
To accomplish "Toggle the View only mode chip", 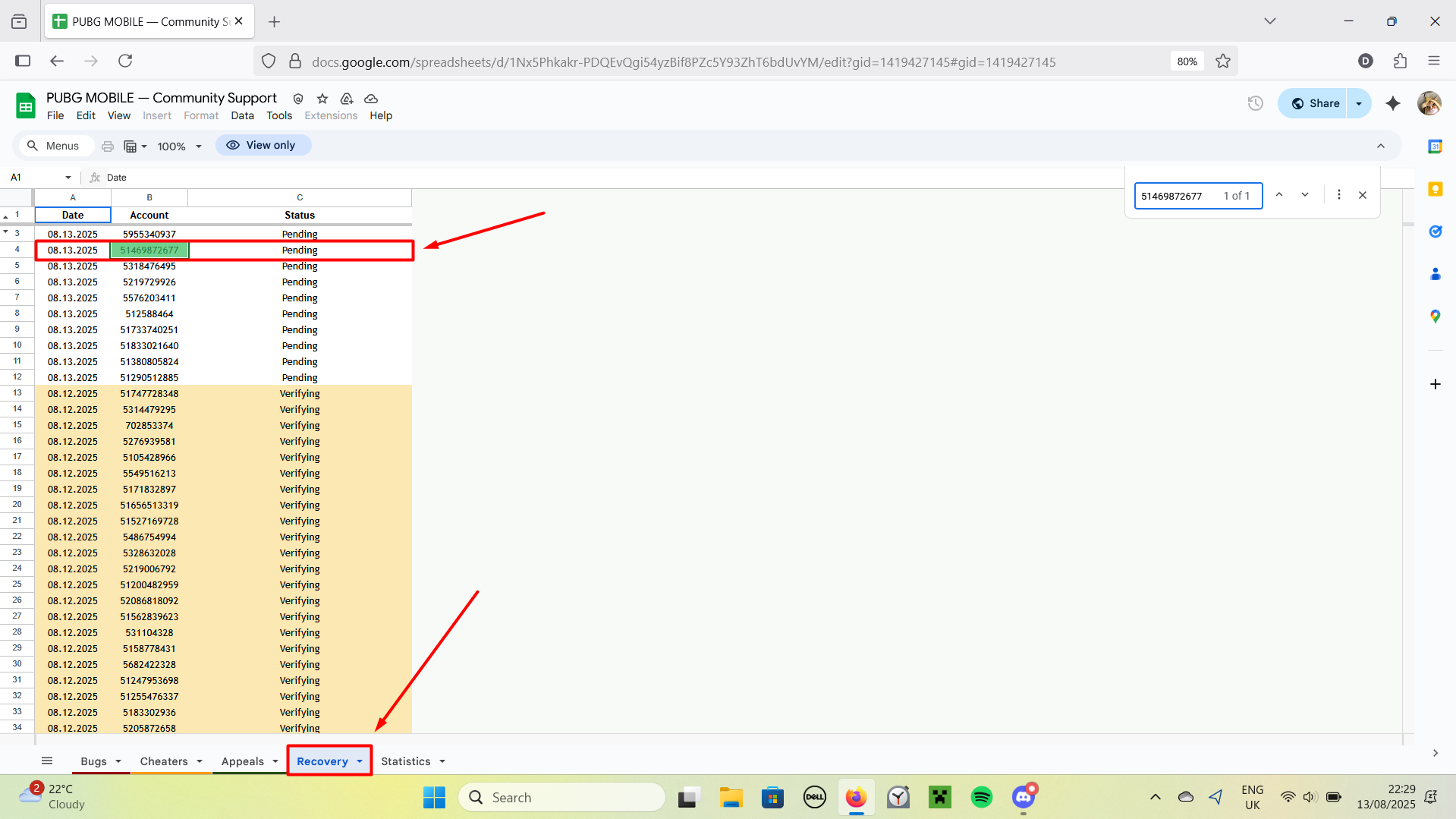I will click(263, 145).
